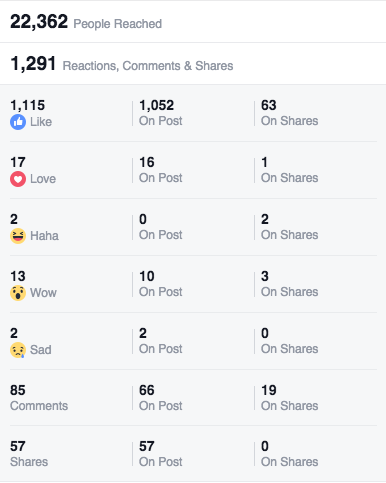Select the 1,291 Reactions, Comments & Shares total

[33, 63]
